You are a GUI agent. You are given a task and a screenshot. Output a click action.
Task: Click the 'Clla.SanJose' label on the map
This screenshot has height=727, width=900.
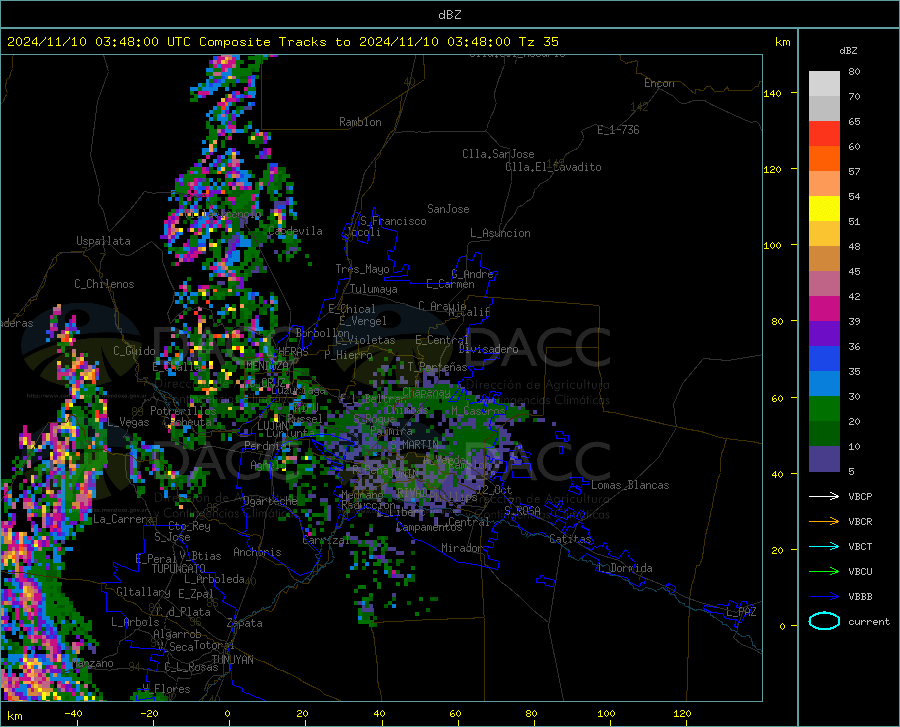(x=498, y=154)
